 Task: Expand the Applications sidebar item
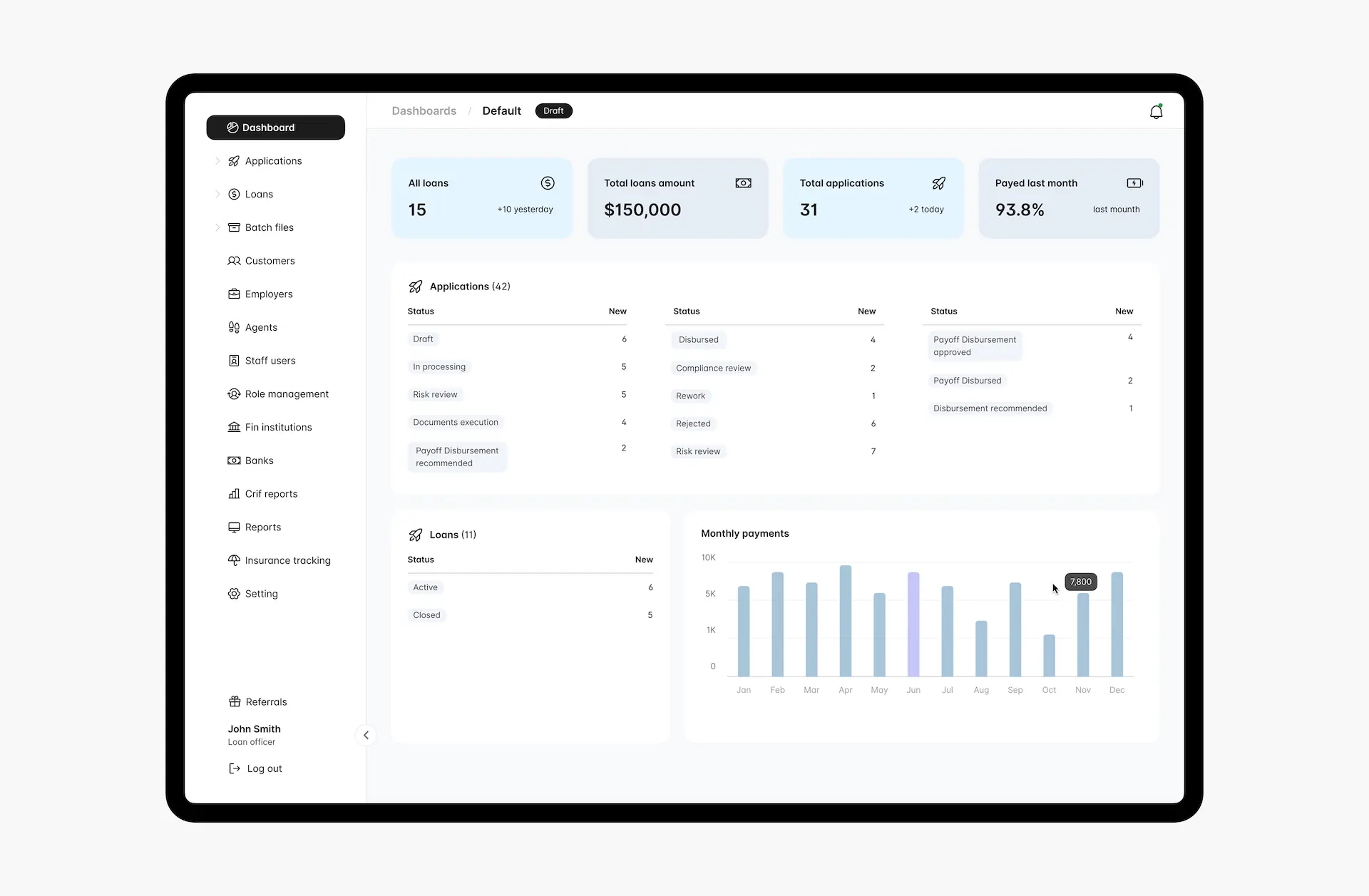pos(218,160)
